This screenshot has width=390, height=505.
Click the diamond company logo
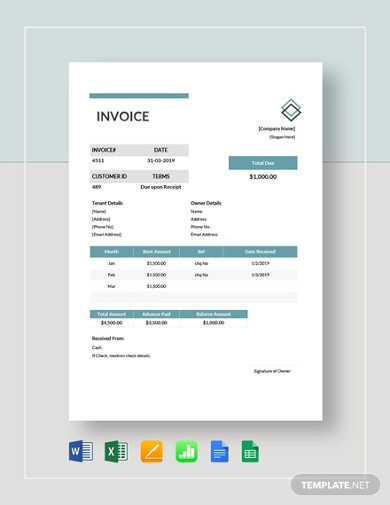[291, 110]
